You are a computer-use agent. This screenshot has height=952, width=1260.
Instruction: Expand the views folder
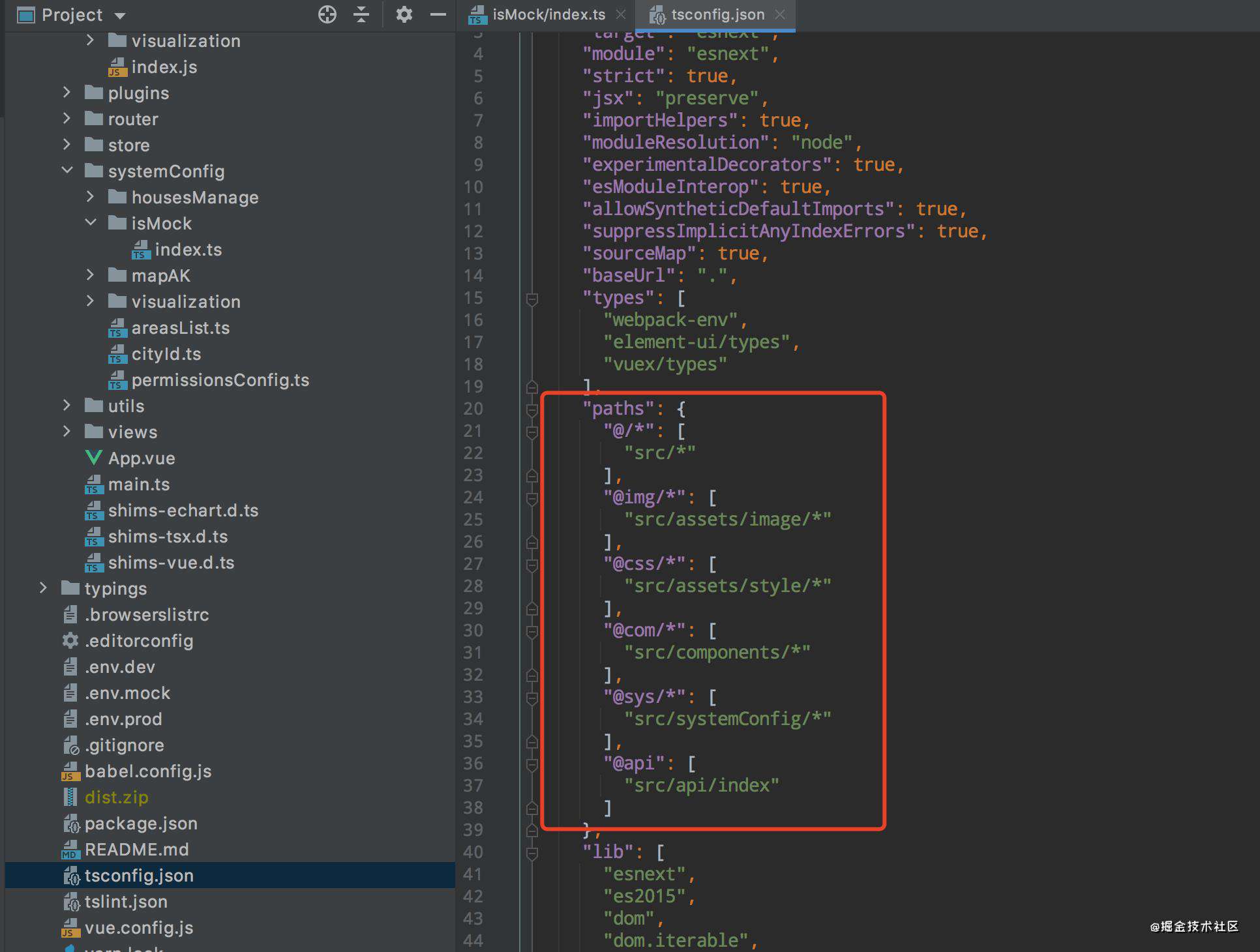tap(67, 432)
